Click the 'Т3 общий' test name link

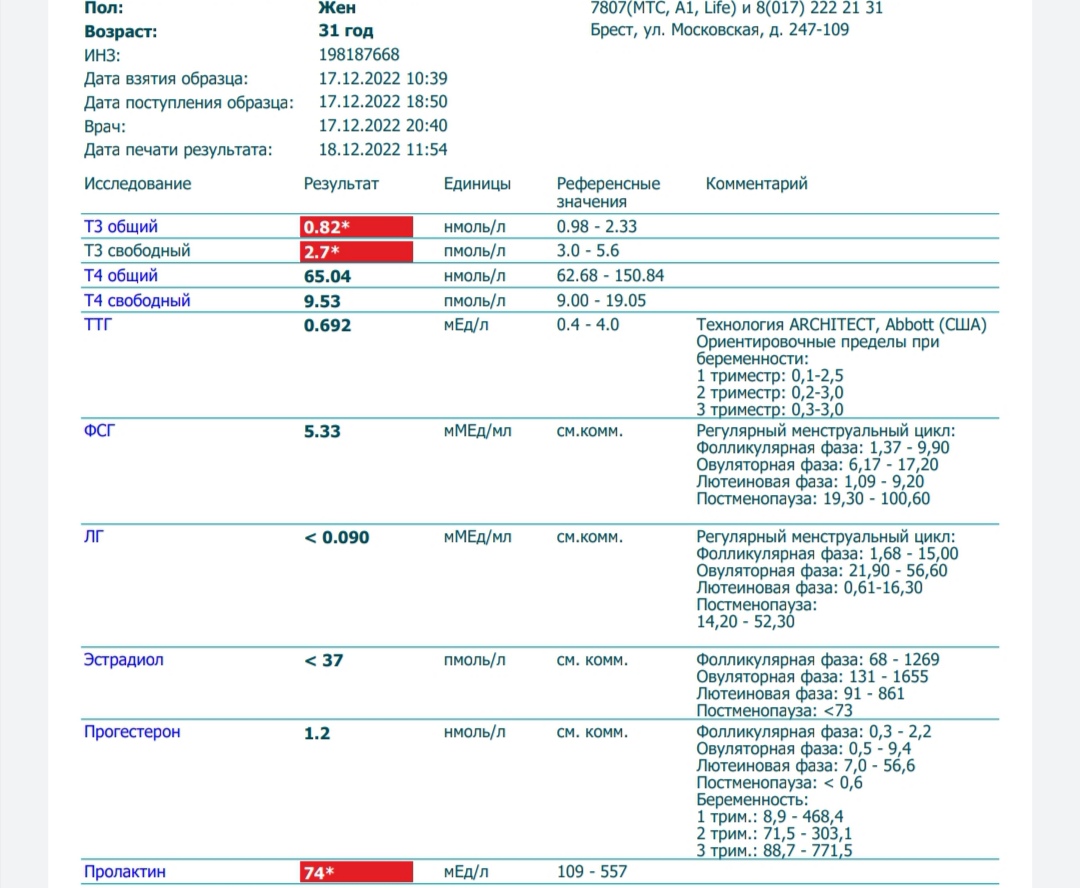point(121,227)
